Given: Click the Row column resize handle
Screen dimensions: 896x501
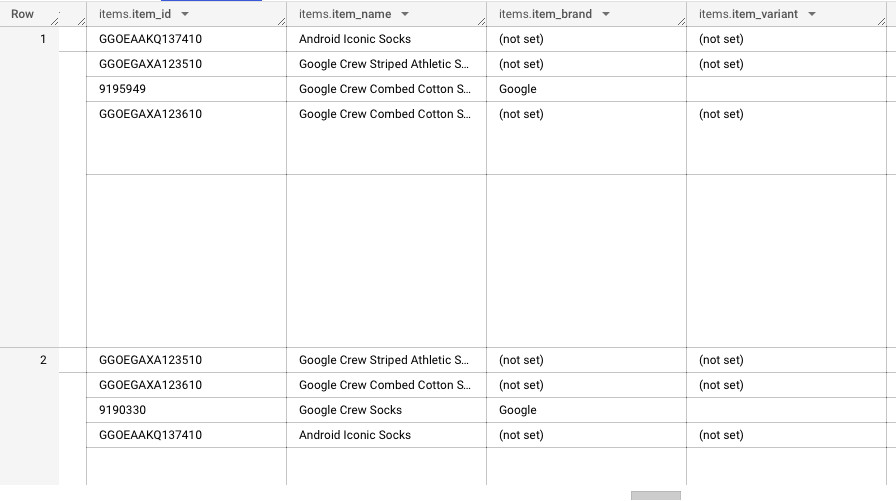Looking at the screenshot, I should point(54,22).
